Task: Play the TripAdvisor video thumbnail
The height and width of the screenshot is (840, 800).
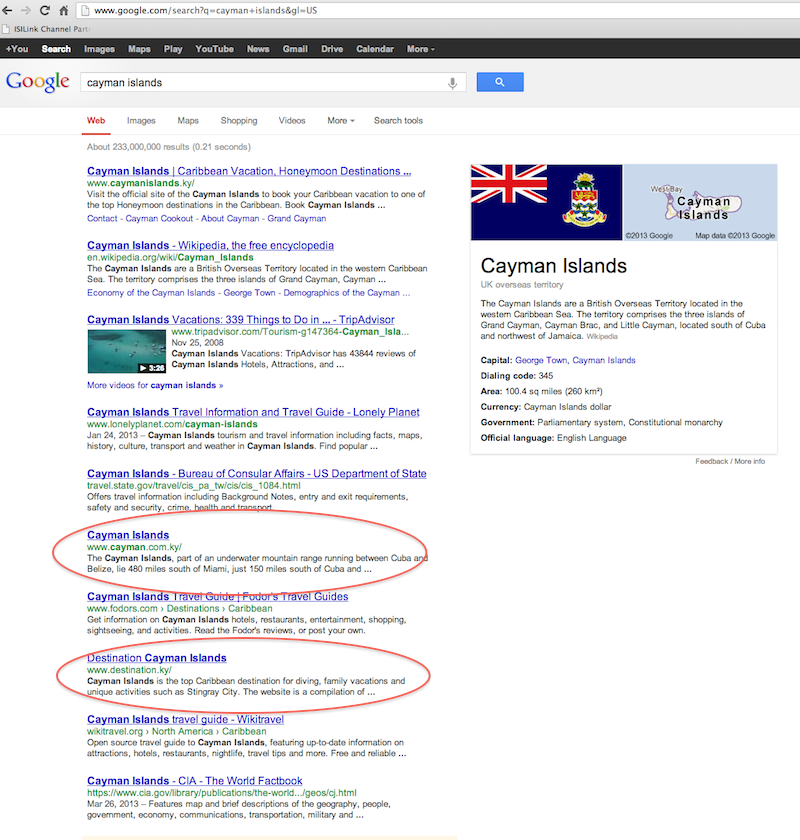Action: coord(127,351)
